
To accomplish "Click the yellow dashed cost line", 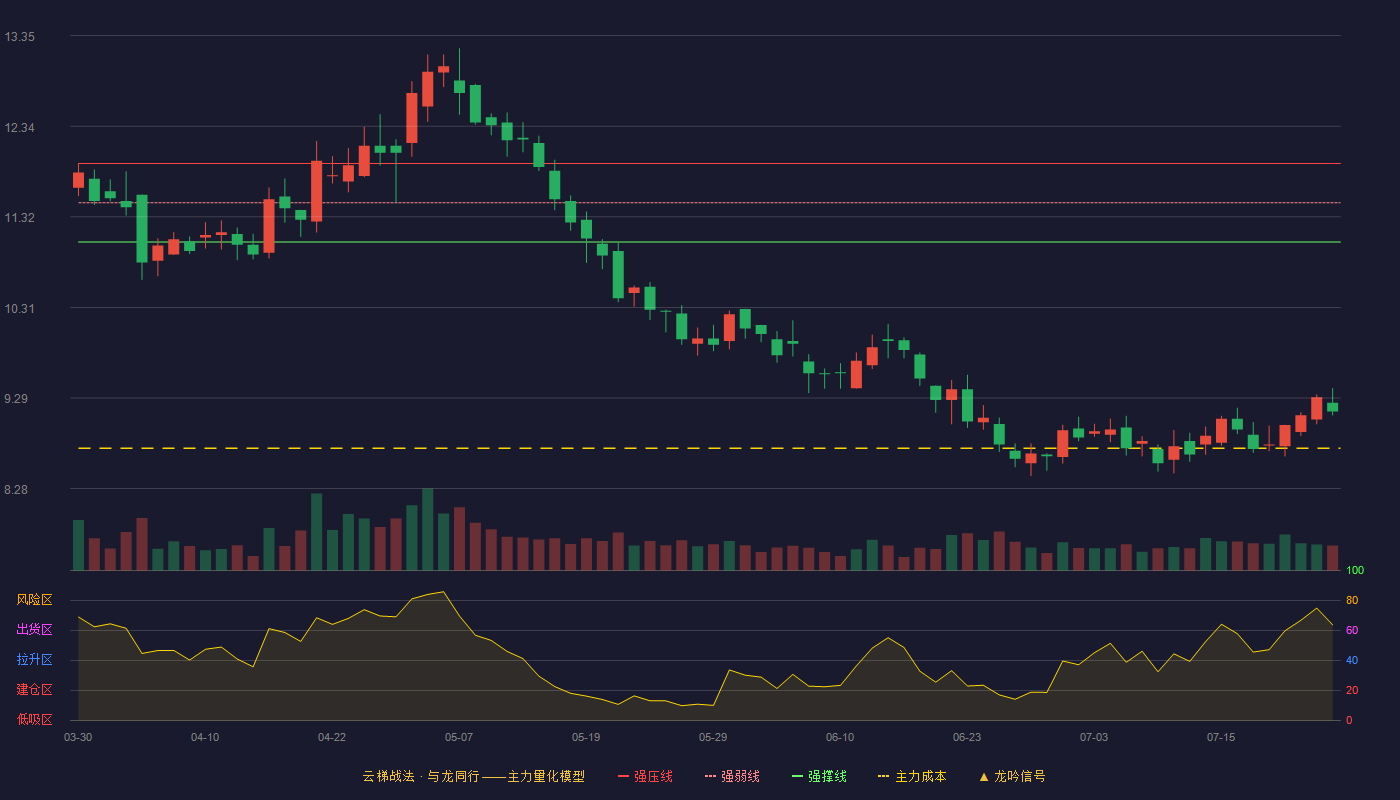I will click(x=709, y=448).
